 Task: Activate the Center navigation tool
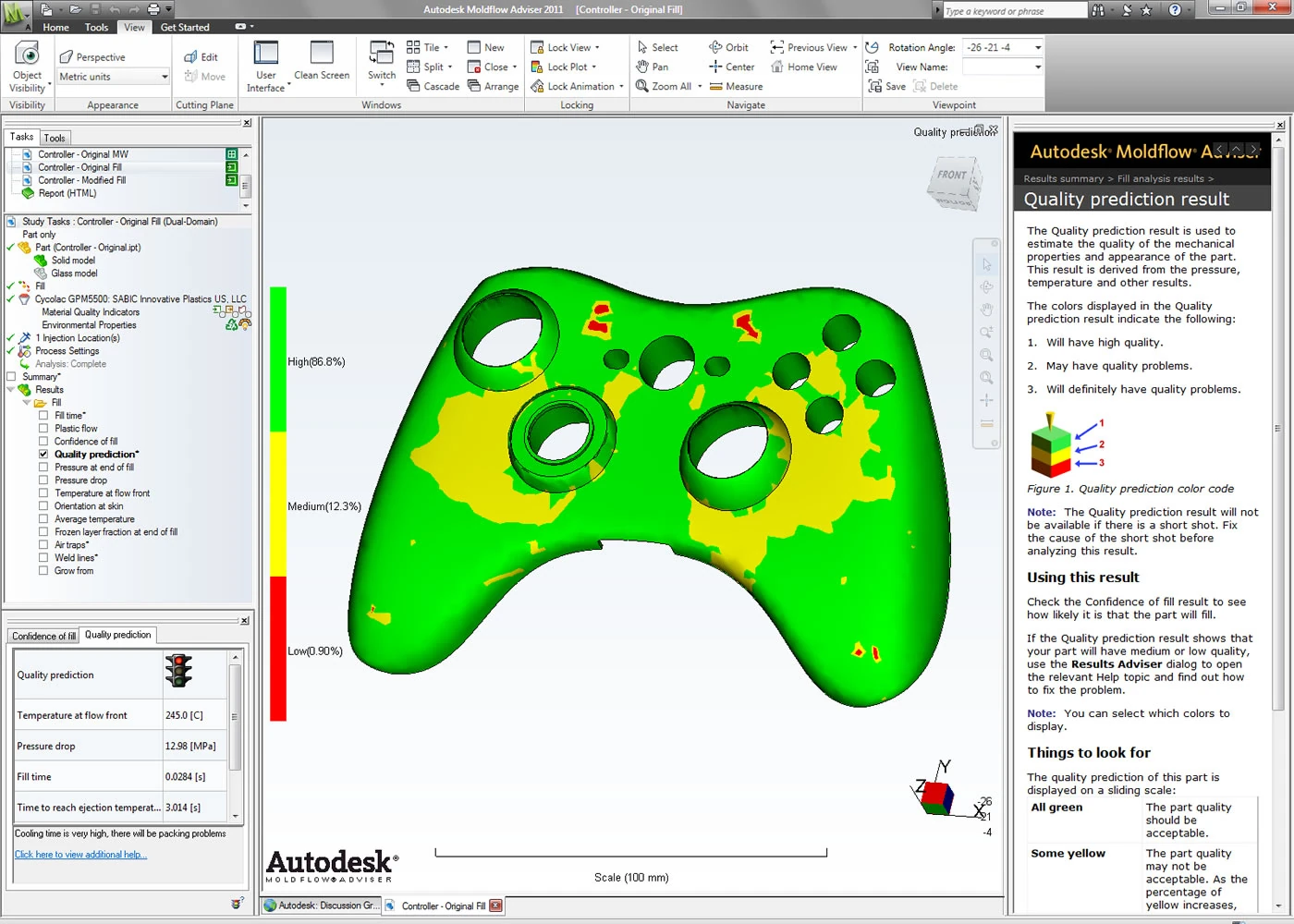click(731, 67)
